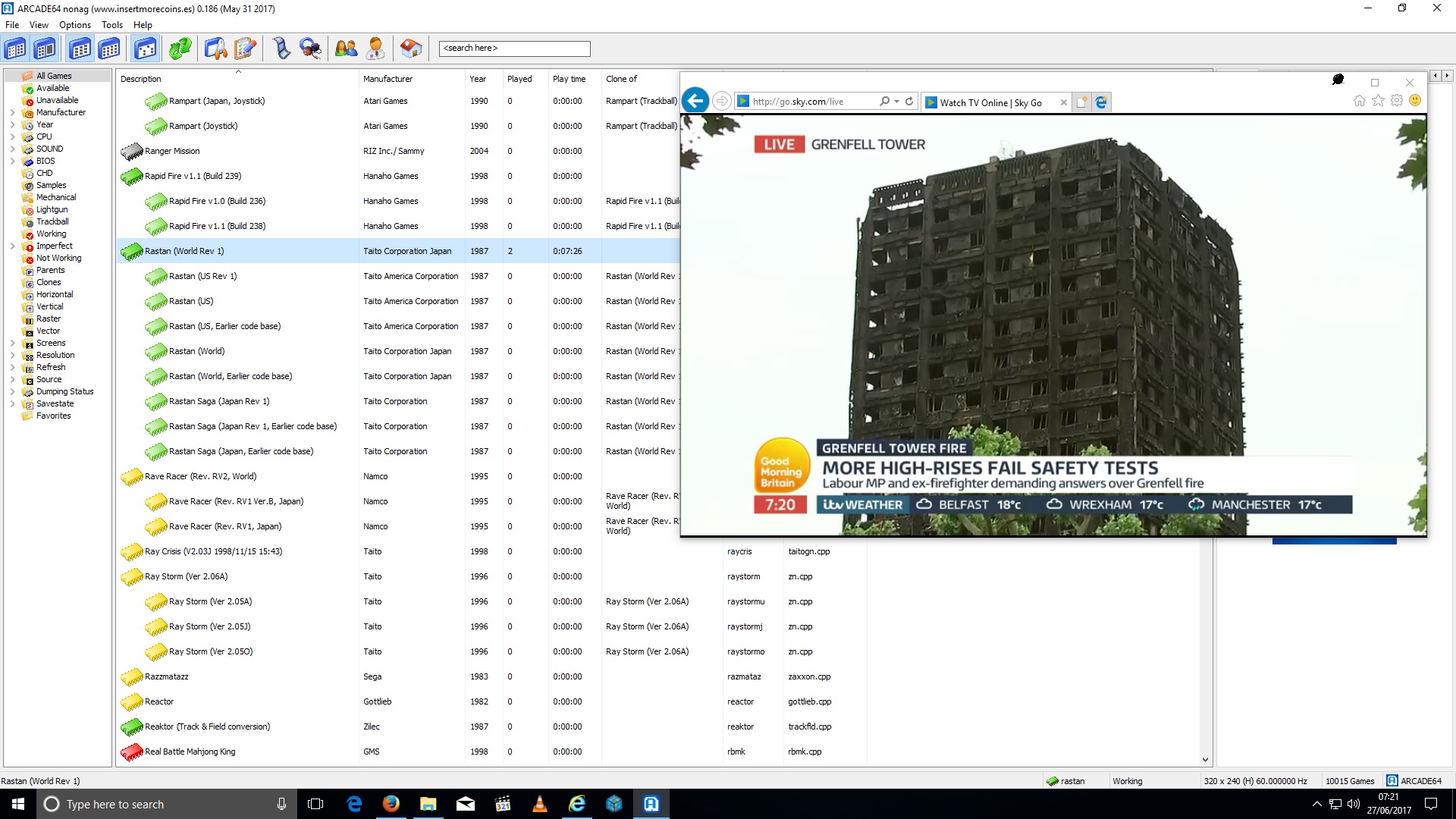1456x819 pixels.
Task: Open the Options menu
Action: coord(75,24)
